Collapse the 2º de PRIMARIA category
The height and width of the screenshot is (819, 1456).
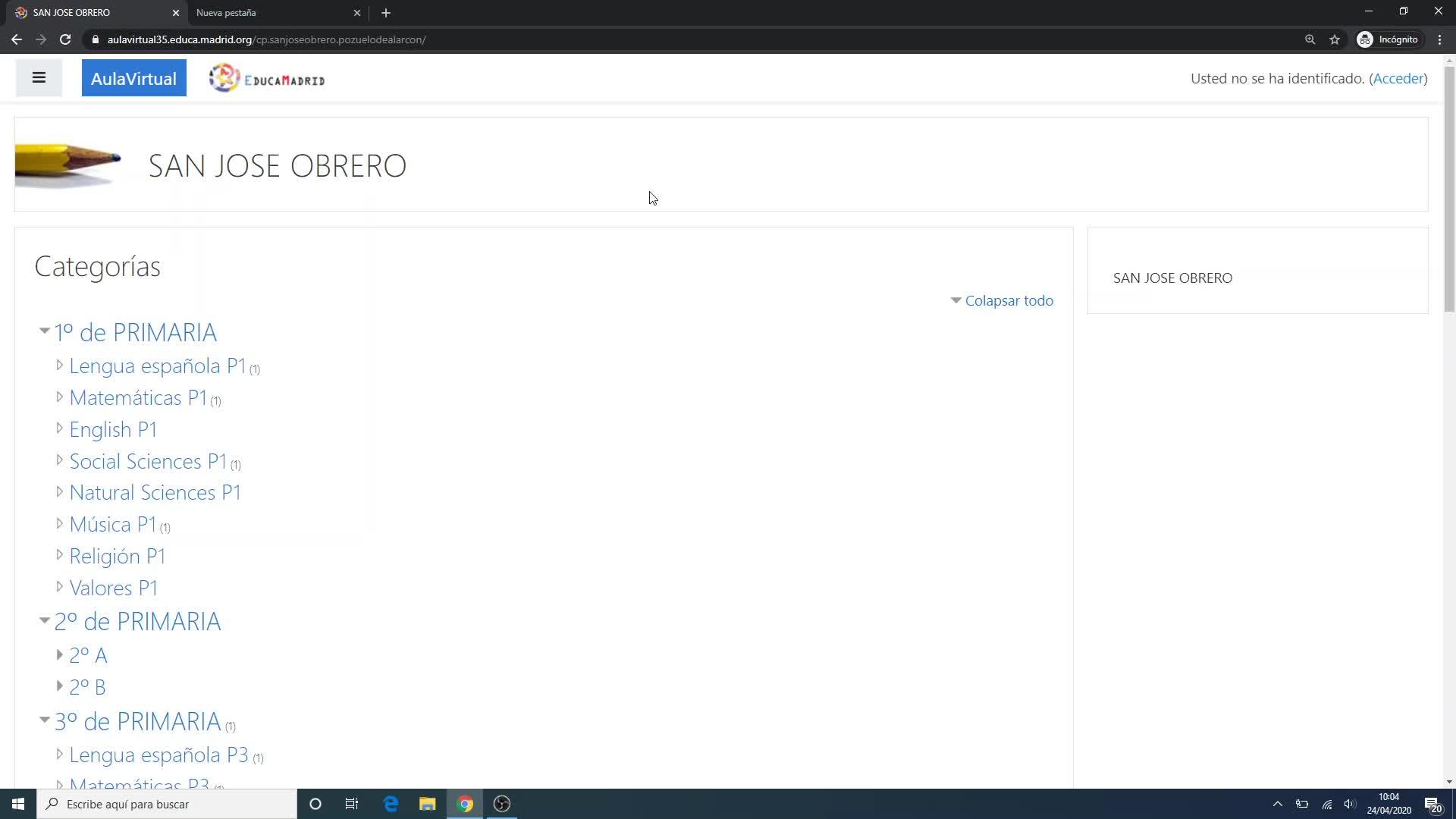[x=44, y=621]
